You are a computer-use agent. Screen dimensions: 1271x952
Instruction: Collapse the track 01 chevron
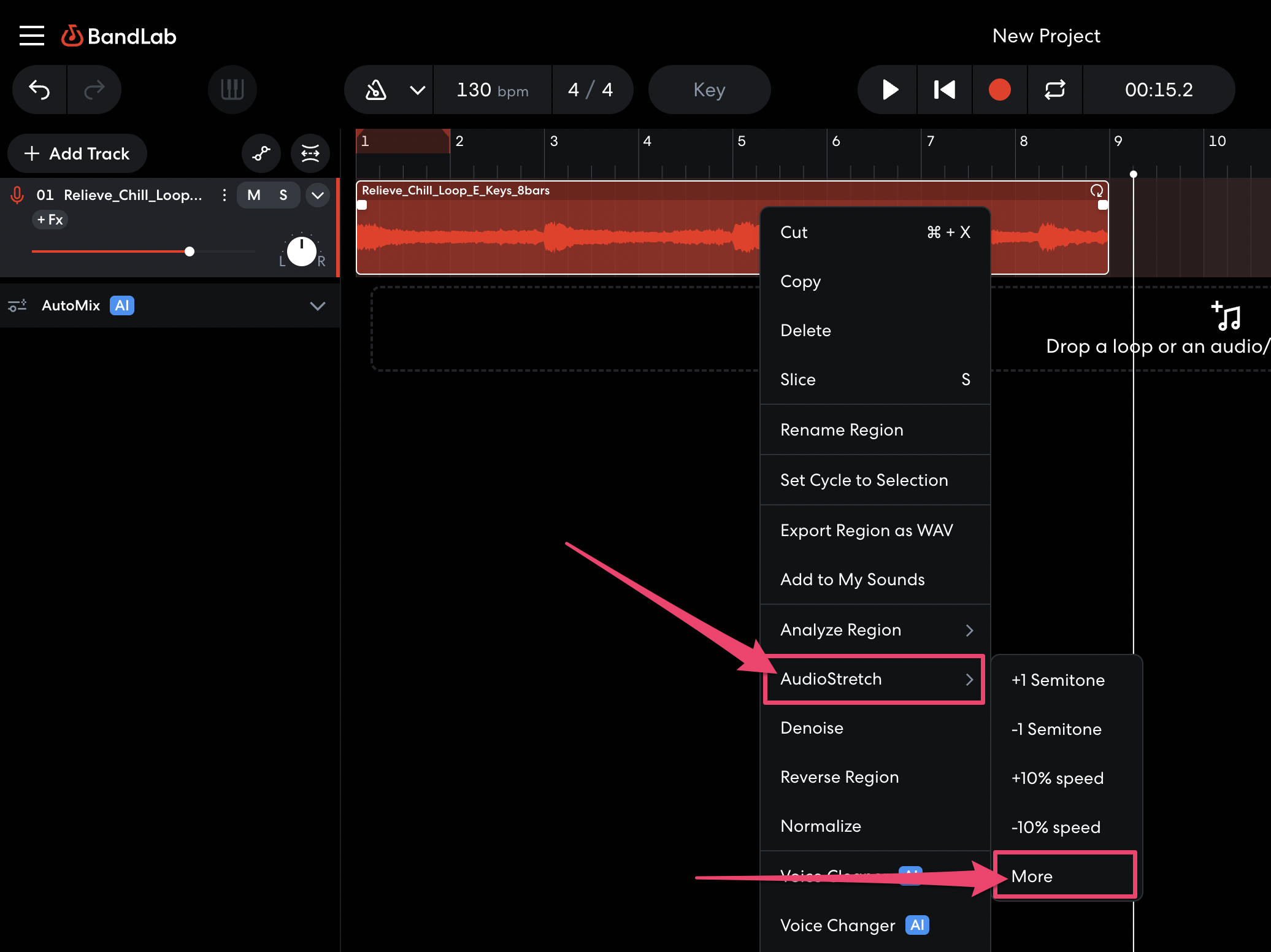317,195
